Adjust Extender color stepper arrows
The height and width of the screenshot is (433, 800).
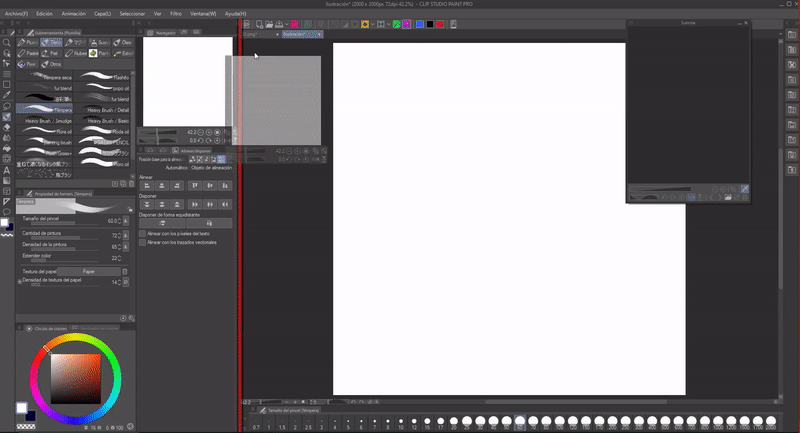(x=119, y=258)
